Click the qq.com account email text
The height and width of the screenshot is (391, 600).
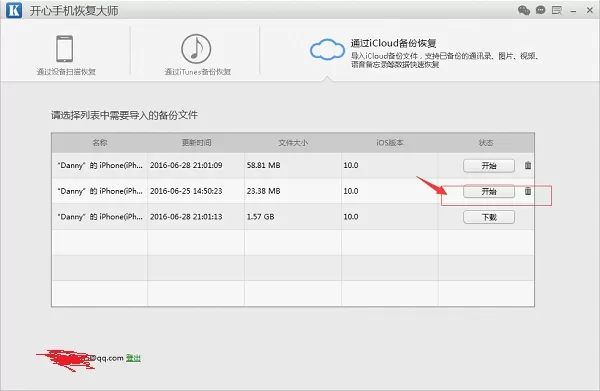106,358
